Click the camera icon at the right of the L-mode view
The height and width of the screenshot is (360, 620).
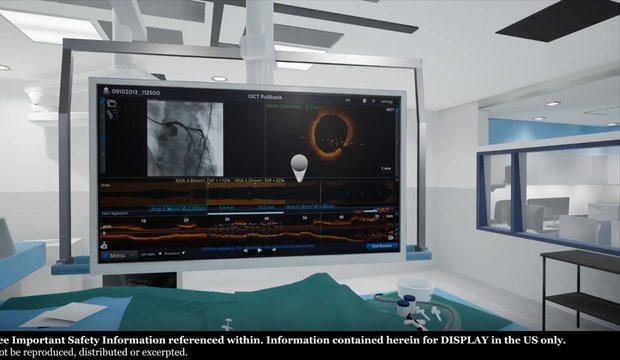(391, 237)
